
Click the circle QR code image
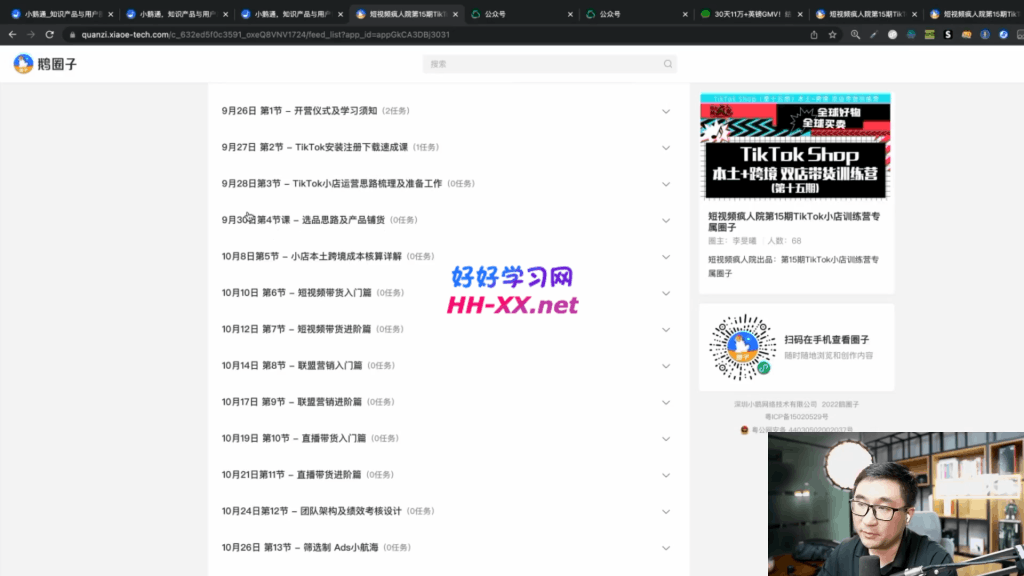coord(742,347)
